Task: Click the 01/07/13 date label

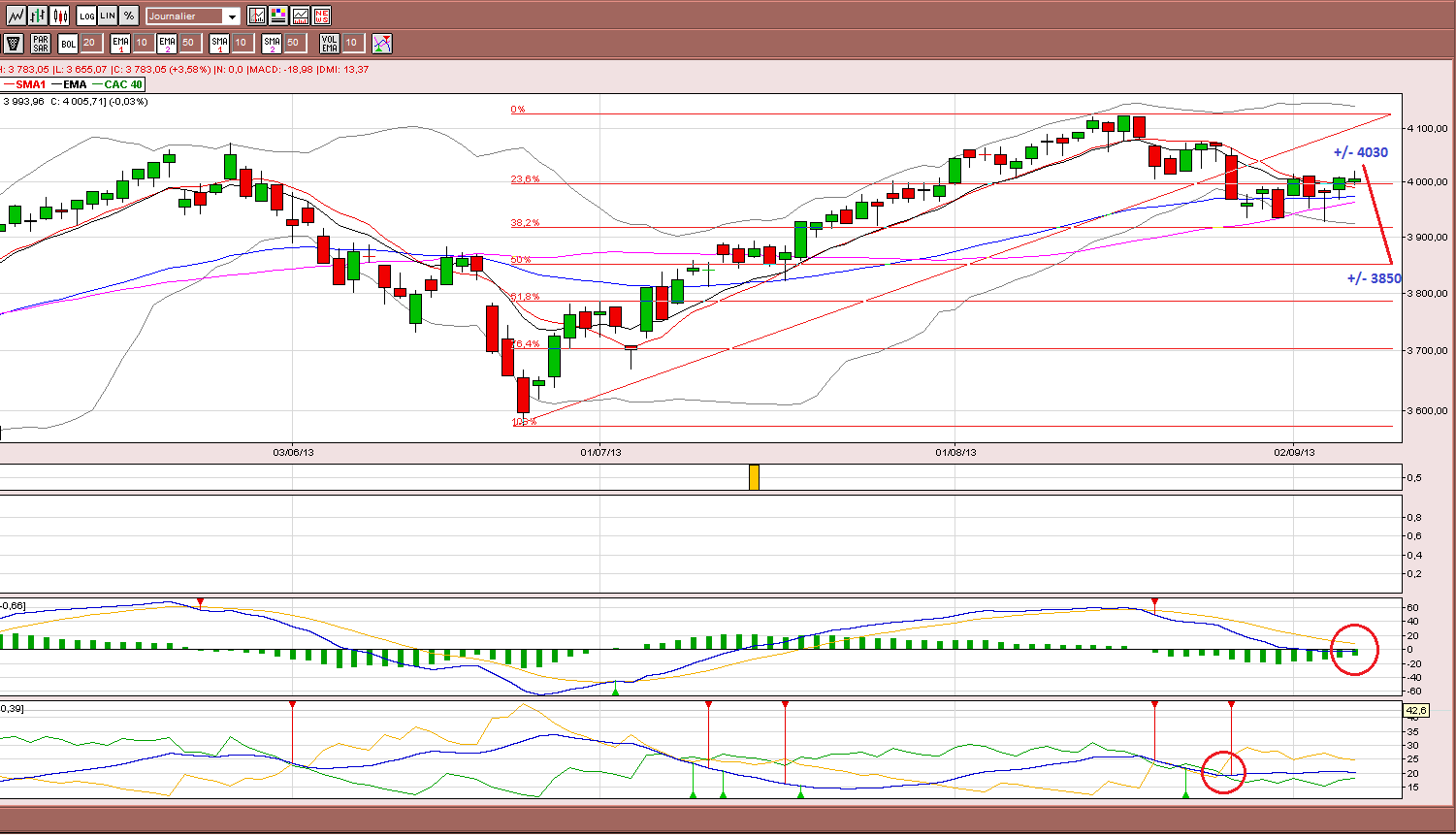Action: (x=600, y=452)
